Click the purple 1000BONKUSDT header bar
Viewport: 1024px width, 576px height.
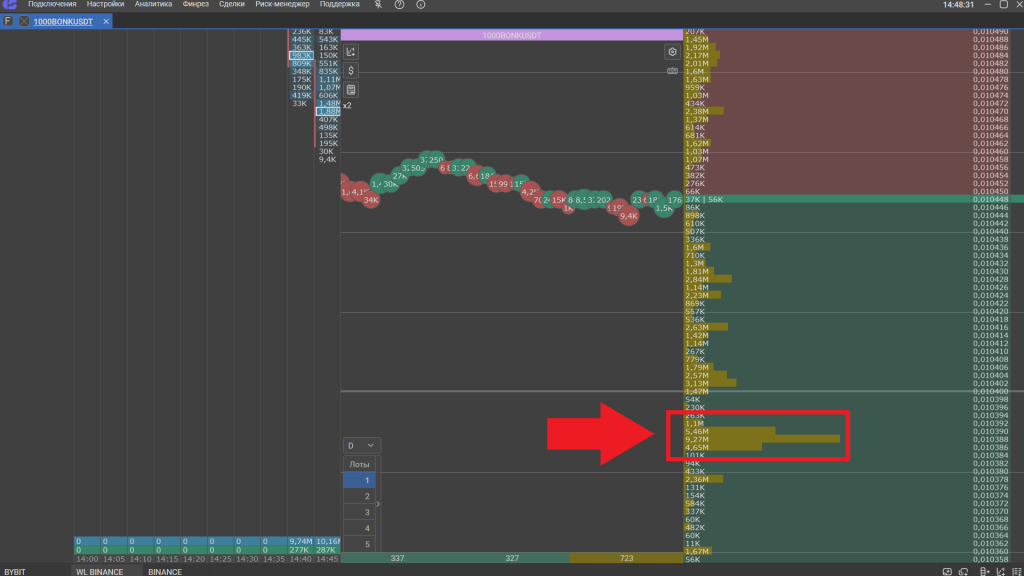tap(511, 35)
